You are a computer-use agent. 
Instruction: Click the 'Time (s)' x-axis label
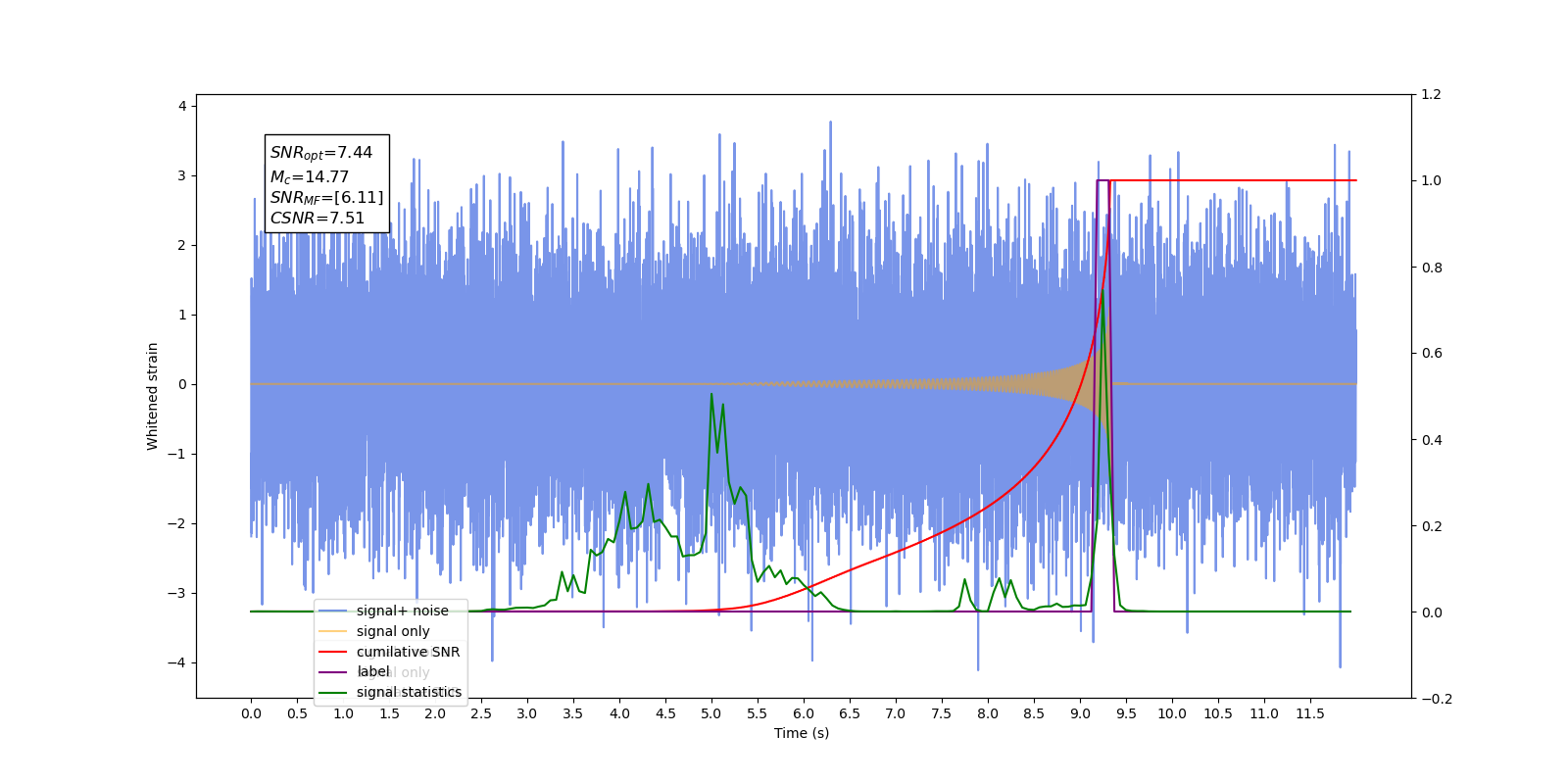click(x=802, y=733)
